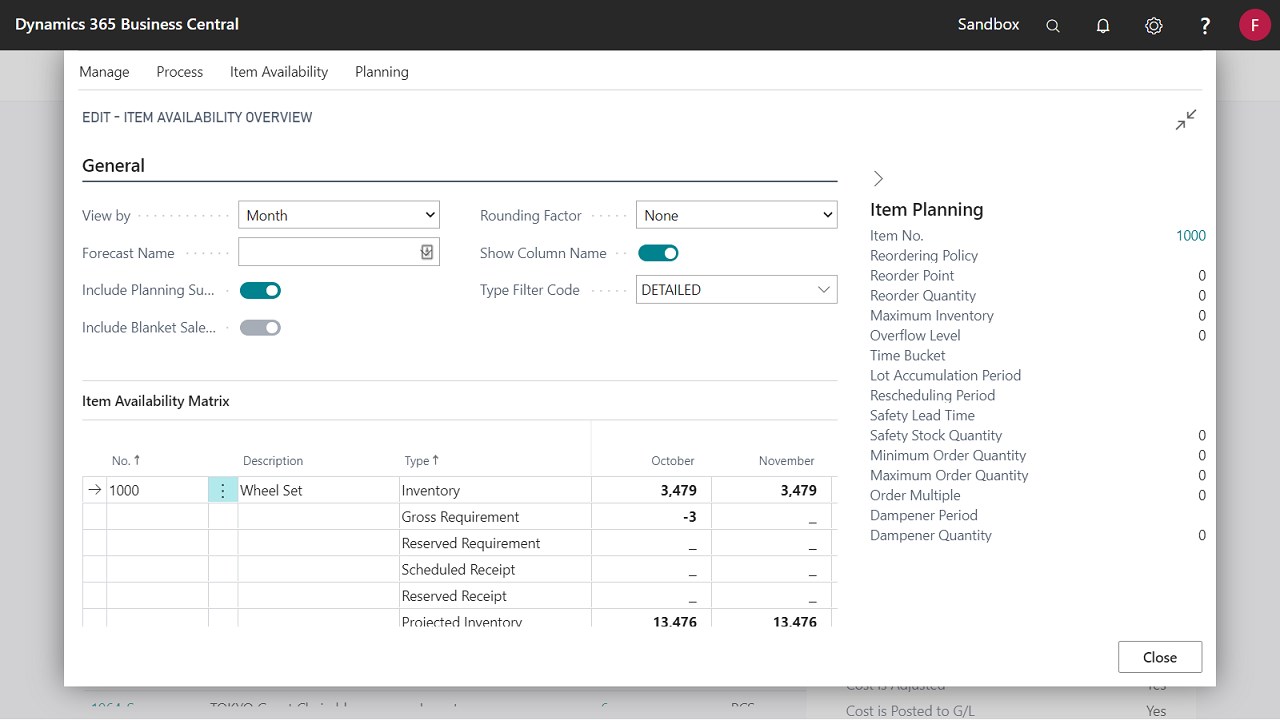Screen dimensions: 1280x720
Task: Click the Description column header
Action: coord(273,461)
